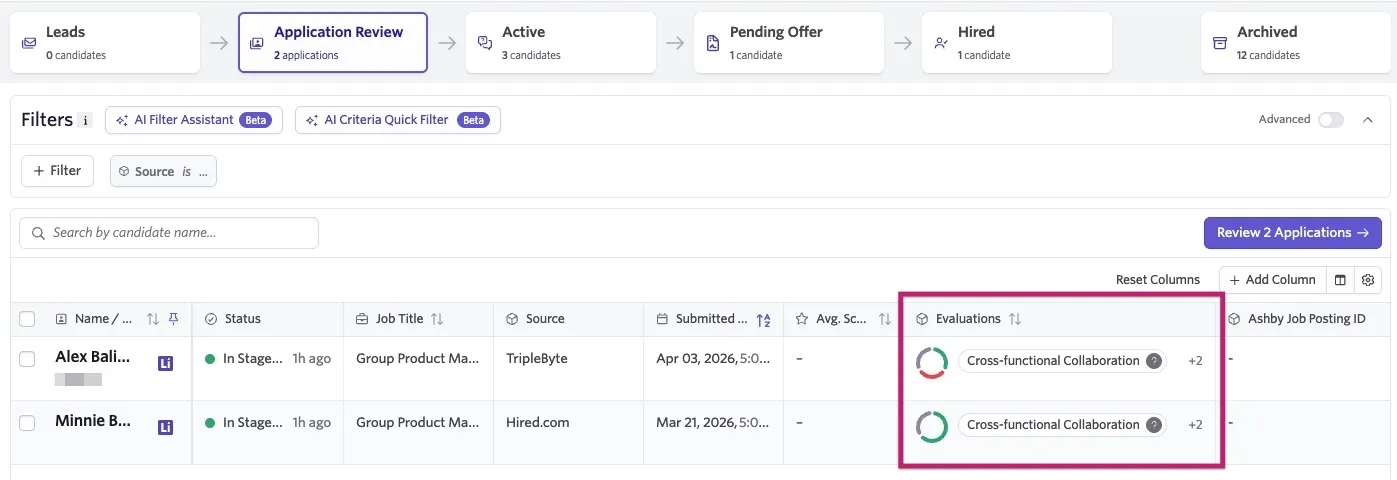
Task: Click Alex Bali's Cross-functional Collaboration chip
Action: [x=1062, y=361]
